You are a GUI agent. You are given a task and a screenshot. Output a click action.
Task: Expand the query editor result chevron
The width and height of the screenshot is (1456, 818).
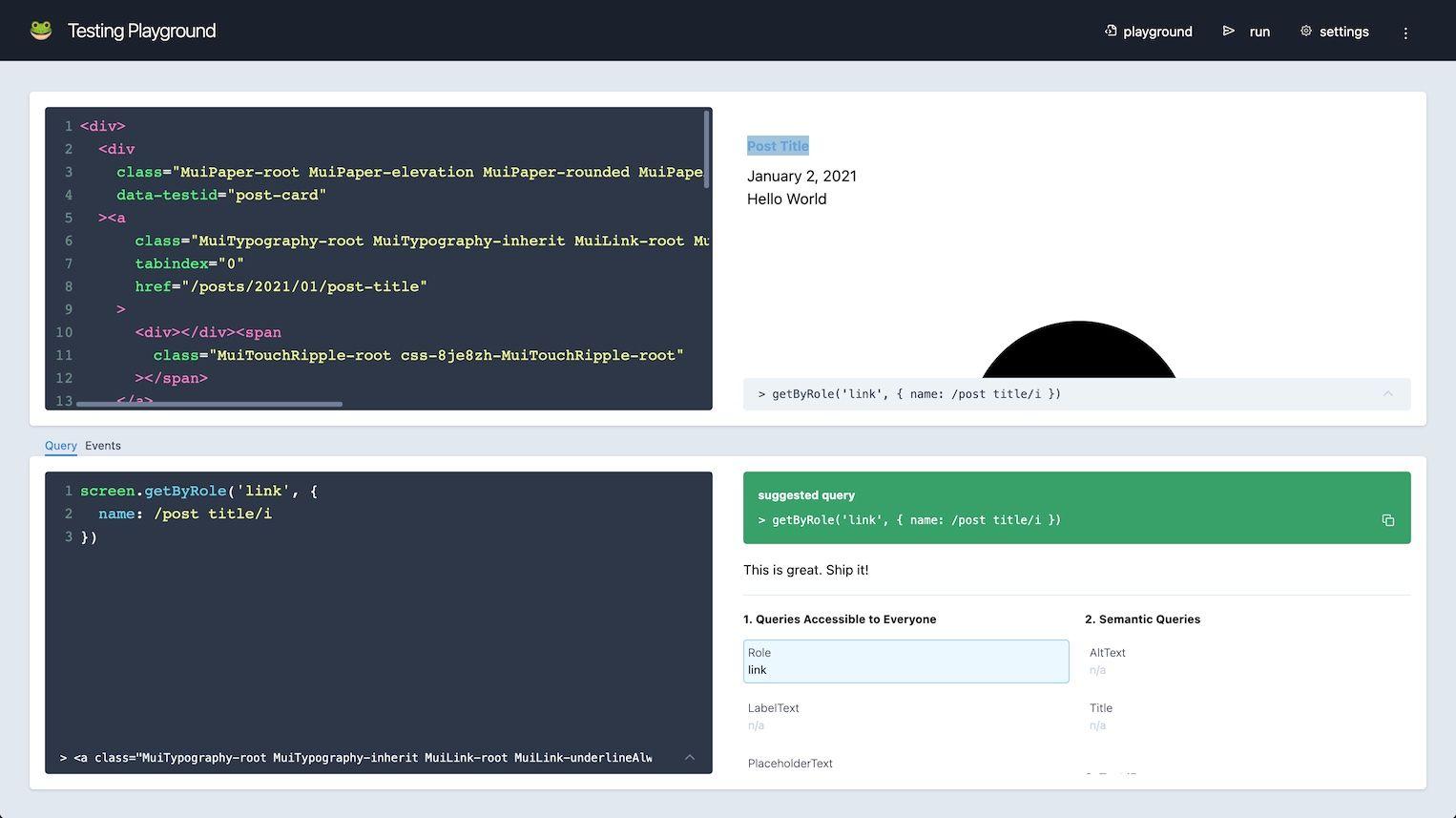(690, 757)
